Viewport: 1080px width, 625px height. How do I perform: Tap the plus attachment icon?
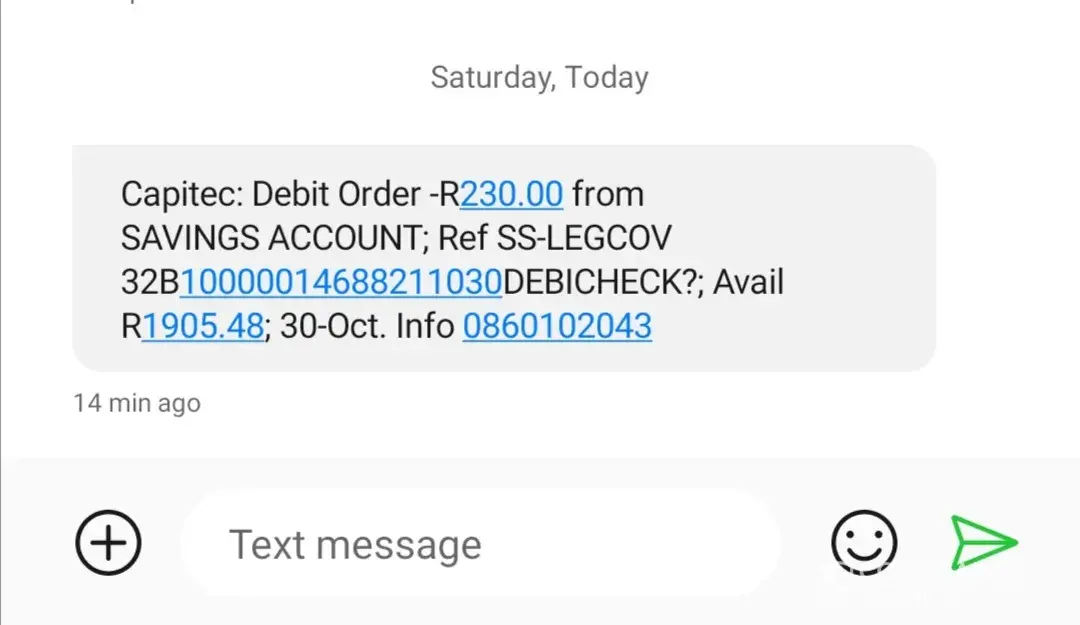tap(109, 544)
